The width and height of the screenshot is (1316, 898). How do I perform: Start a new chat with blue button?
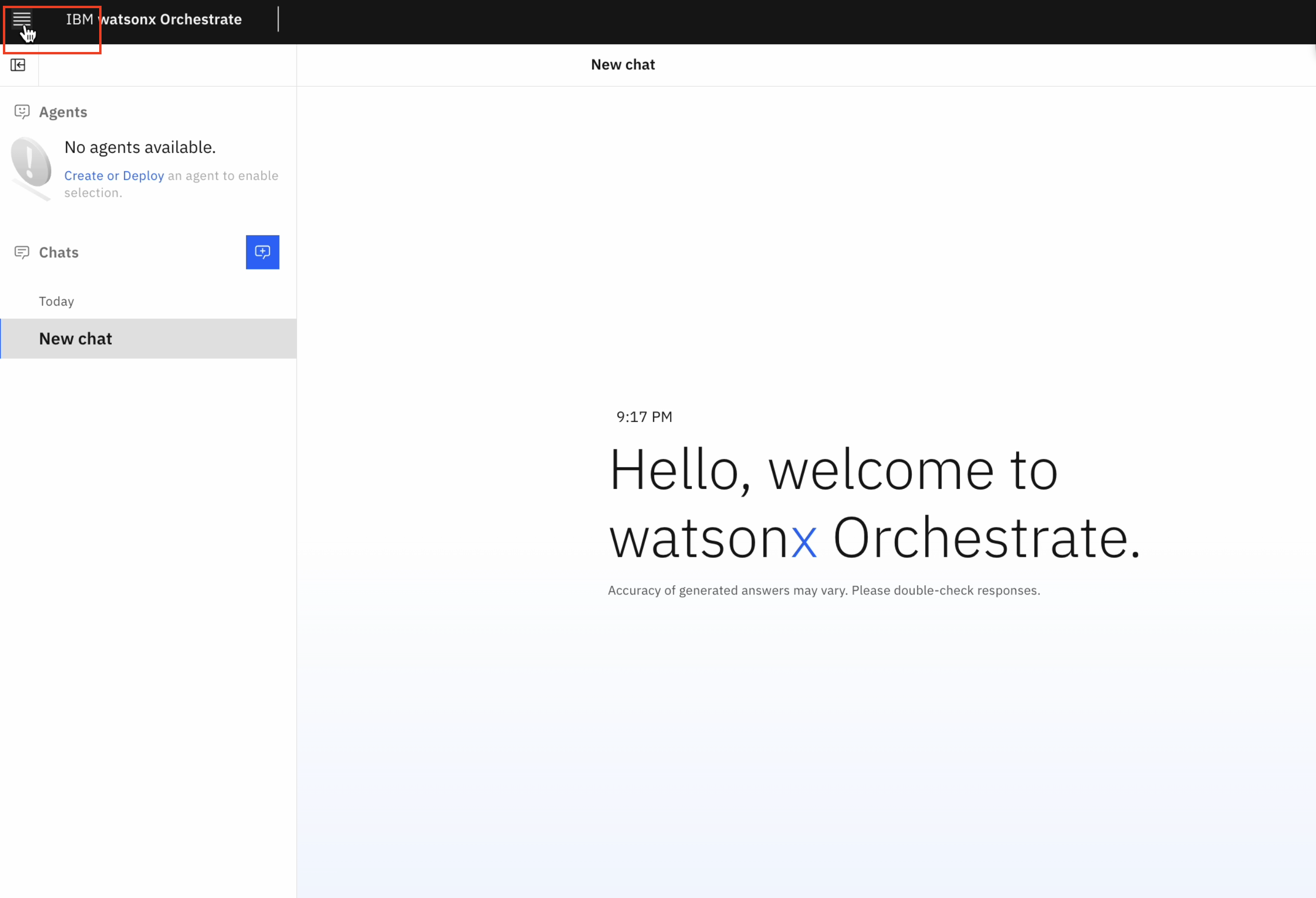tap(262, 252)
